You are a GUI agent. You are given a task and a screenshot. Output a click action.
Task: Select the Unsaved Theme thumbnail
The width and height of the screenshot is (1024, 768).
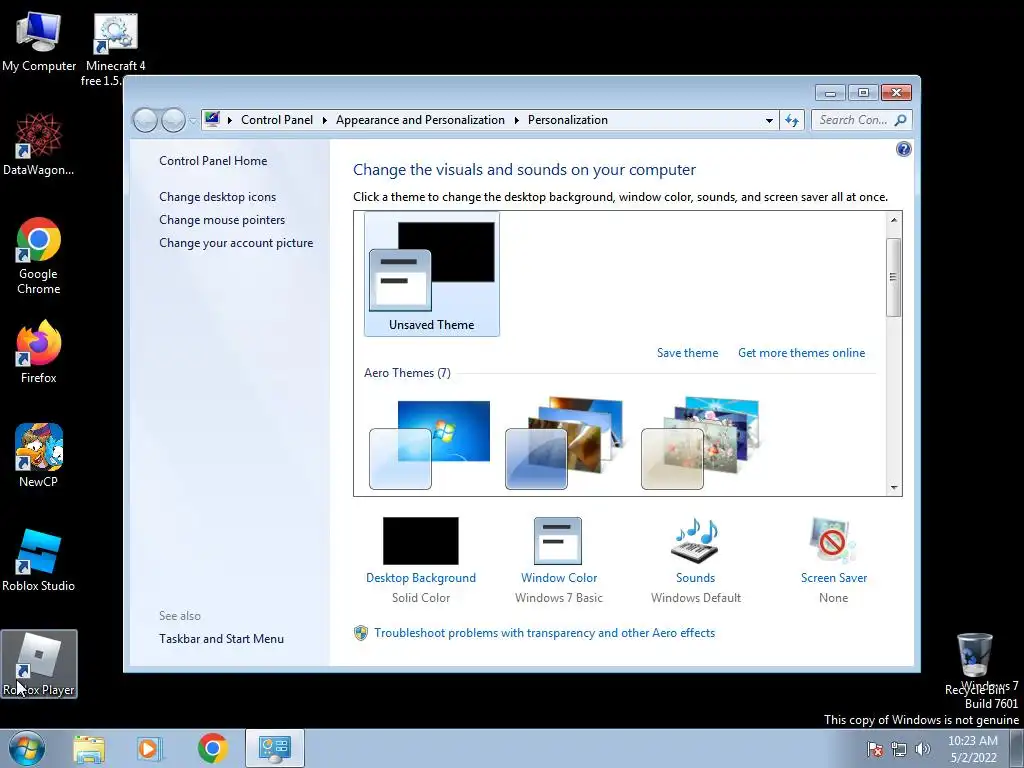(x=432, y=274)
